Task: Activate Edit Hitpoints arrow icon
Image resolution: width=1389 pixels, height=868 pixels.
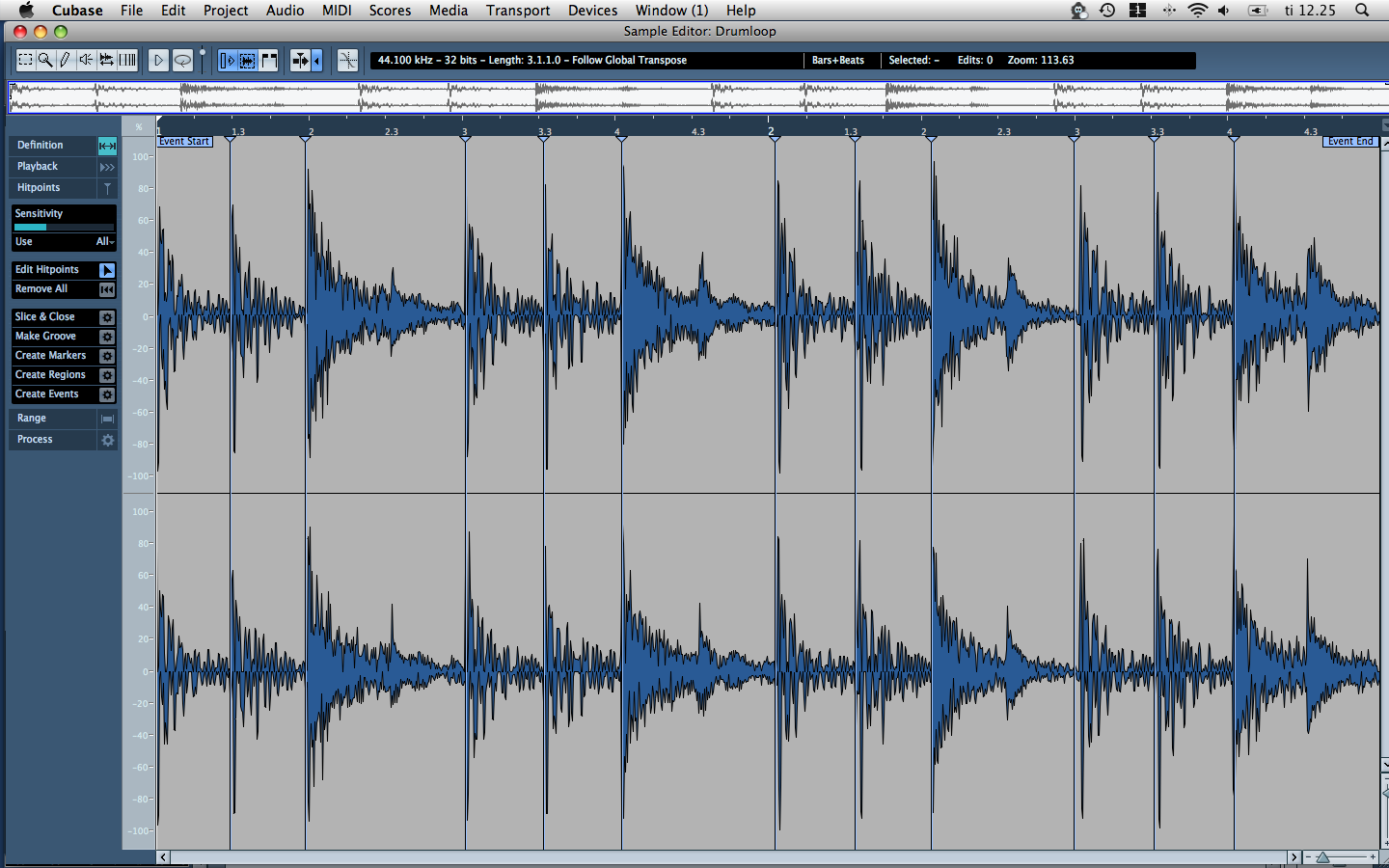Action: [107, 270]
